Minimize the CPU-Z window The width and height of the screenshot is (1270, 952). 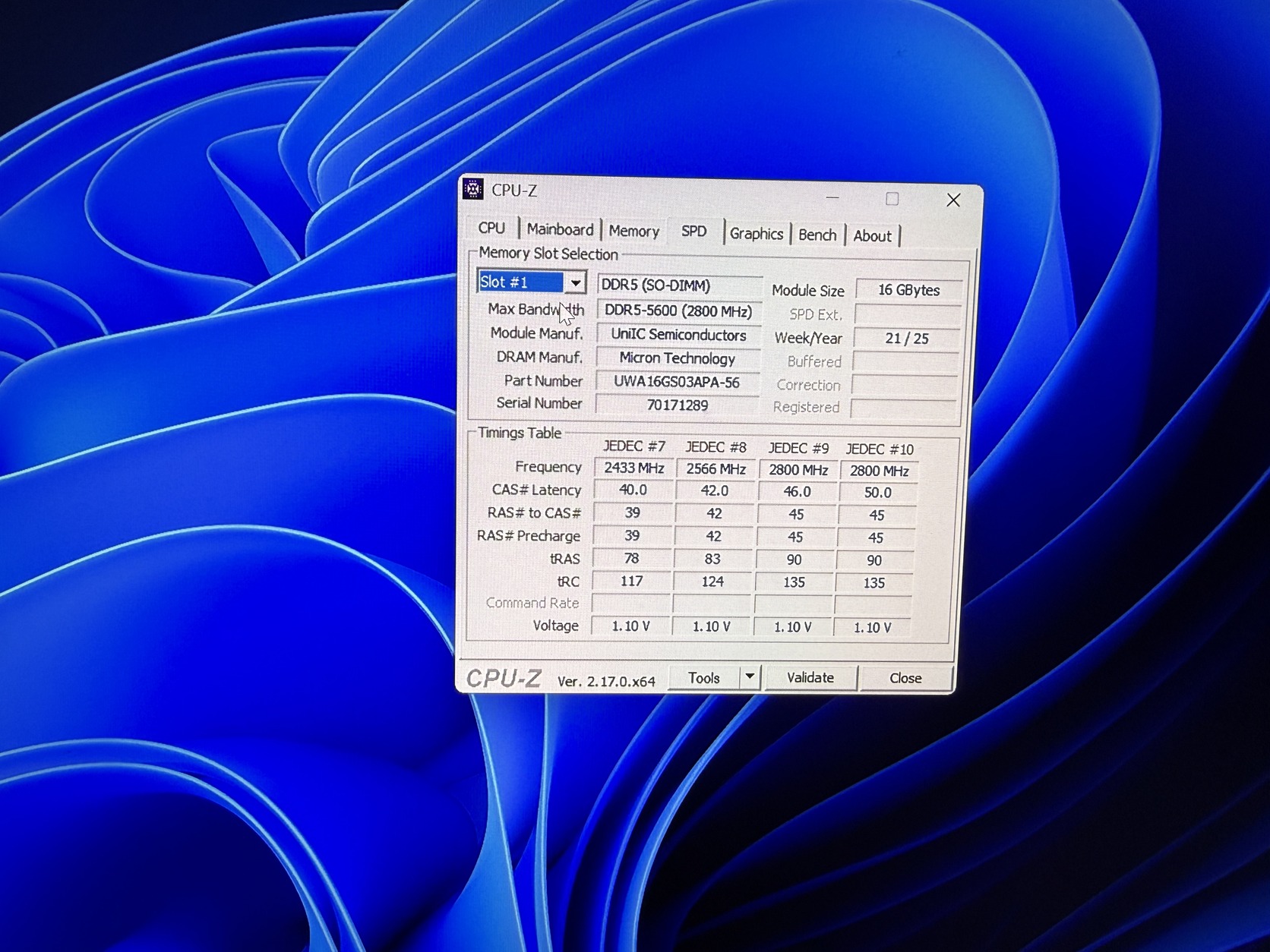click(x=832, y=197)
